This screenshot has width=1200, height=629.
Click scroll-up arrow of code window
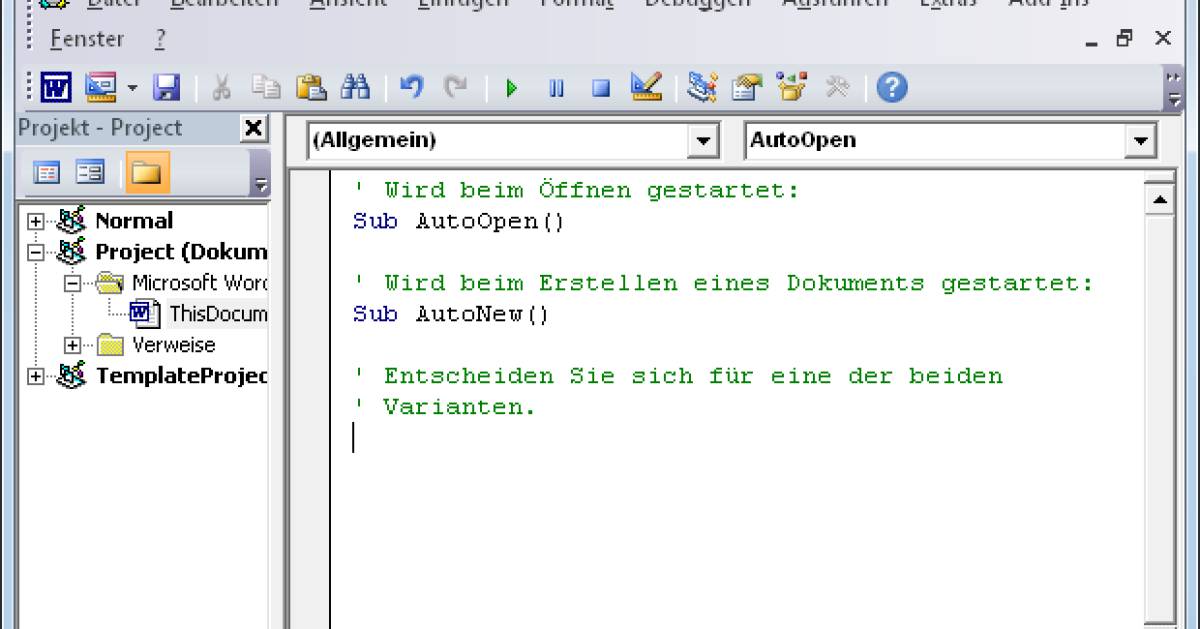1160,201
